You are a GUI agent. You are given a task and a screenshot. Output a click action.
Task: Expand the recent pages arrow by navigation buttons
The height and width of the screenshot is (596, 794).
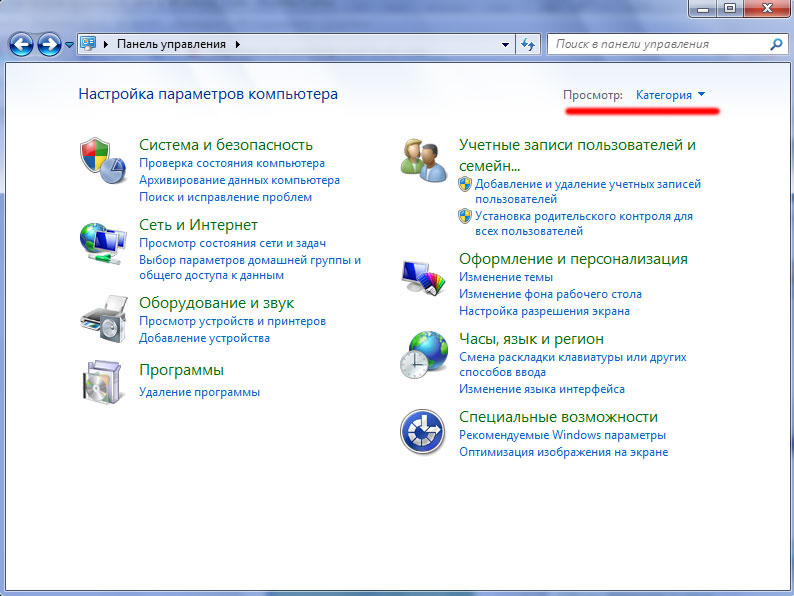pyautogui.click(x=69, y=45)
